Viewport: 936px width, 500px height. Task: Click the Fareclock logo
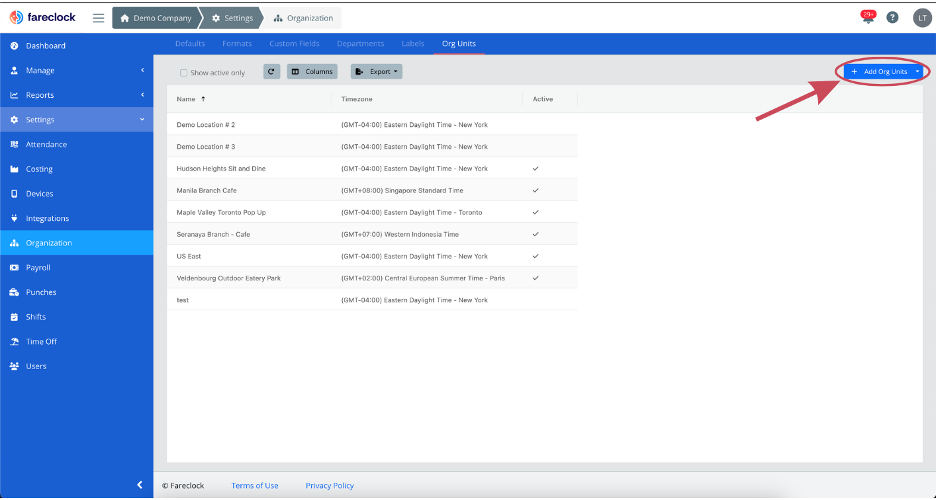(x=42, y=18)
